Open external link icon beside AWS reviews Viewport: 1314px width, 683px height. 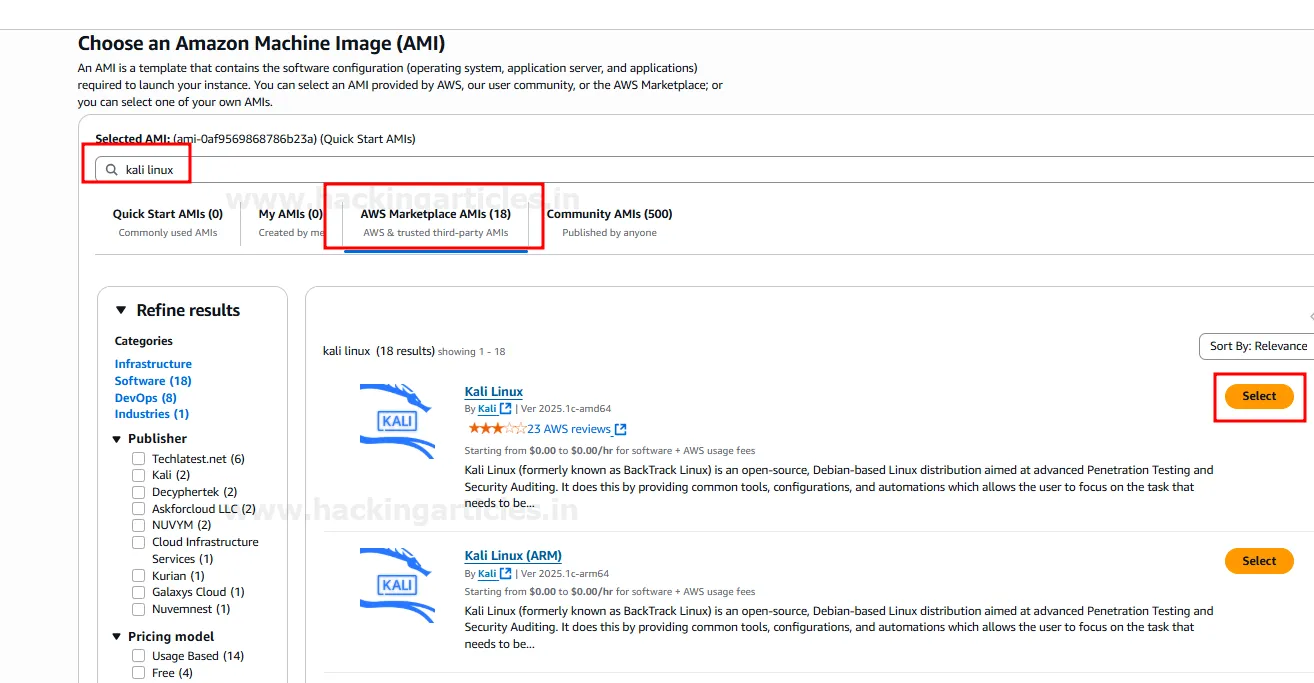(620, 429)
